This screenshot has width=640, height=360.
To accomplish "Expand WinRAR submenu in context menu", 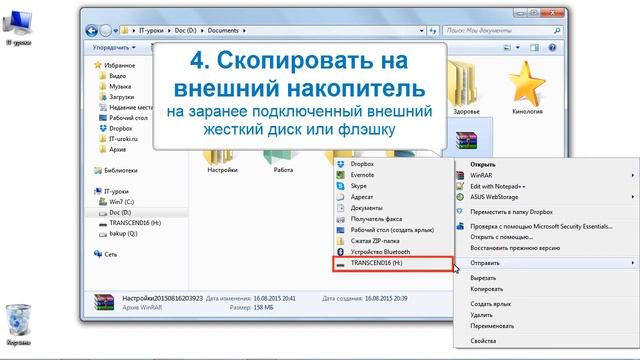I will (547, 176).
